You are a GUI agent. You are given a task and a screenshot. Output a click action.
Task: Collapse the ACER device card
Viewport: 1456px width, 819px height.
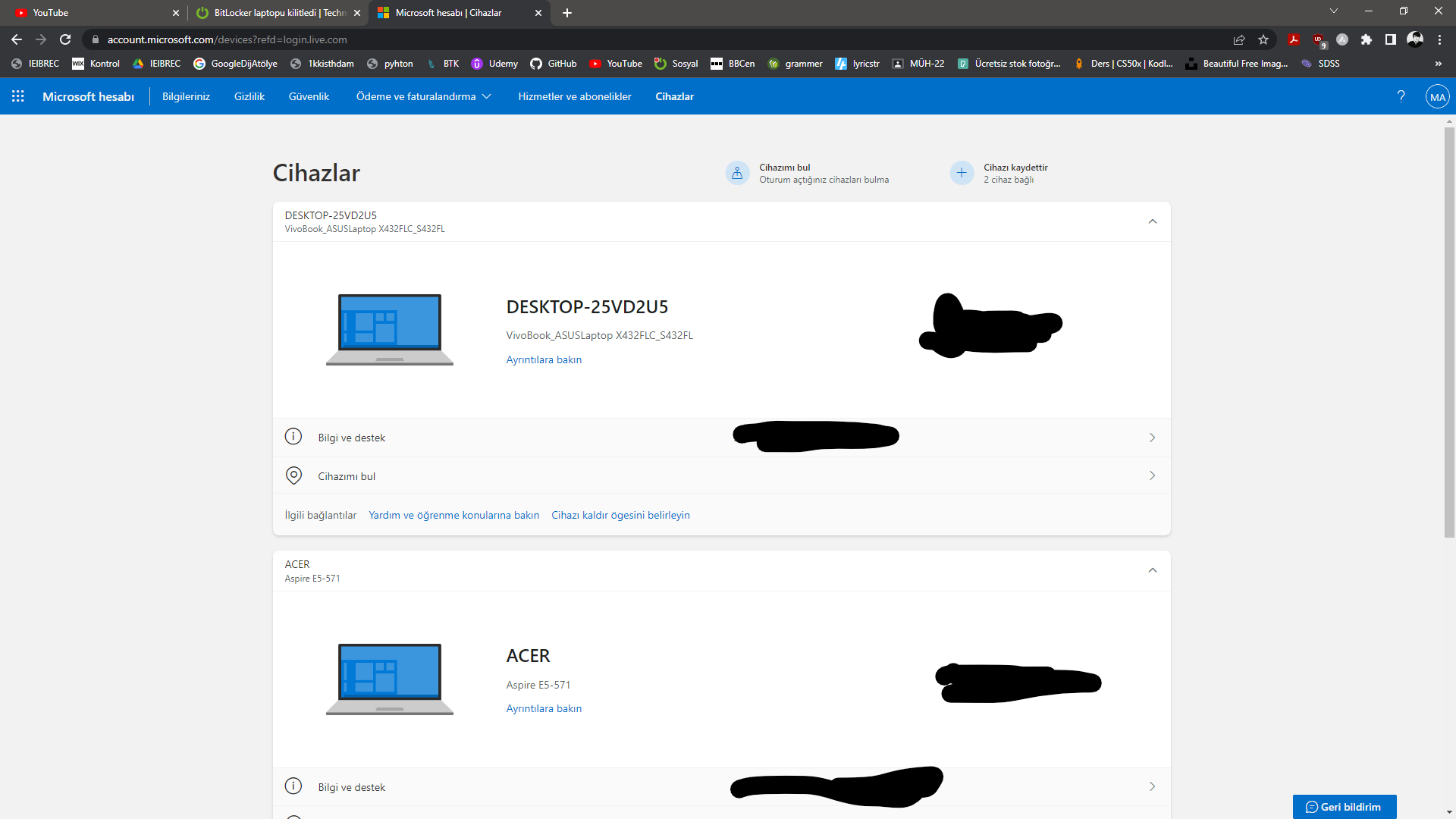1152,570
